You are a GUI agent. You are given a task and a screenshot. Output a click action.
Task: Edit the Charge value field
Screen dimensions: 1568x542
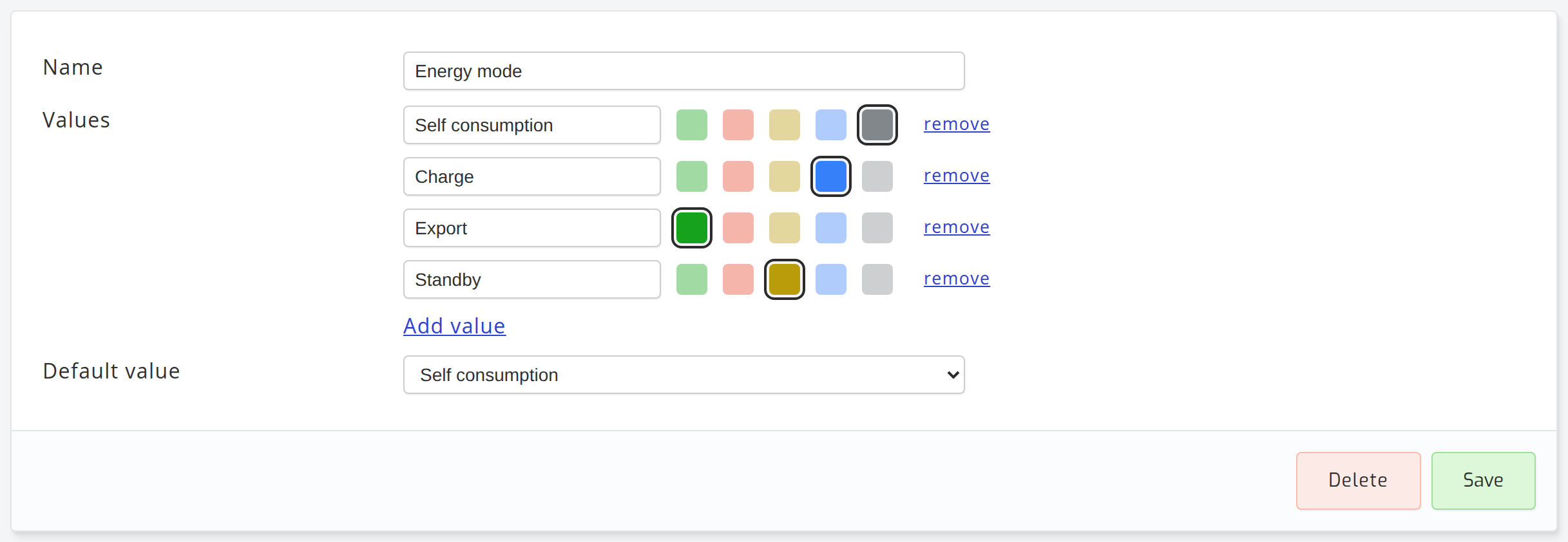532,176
